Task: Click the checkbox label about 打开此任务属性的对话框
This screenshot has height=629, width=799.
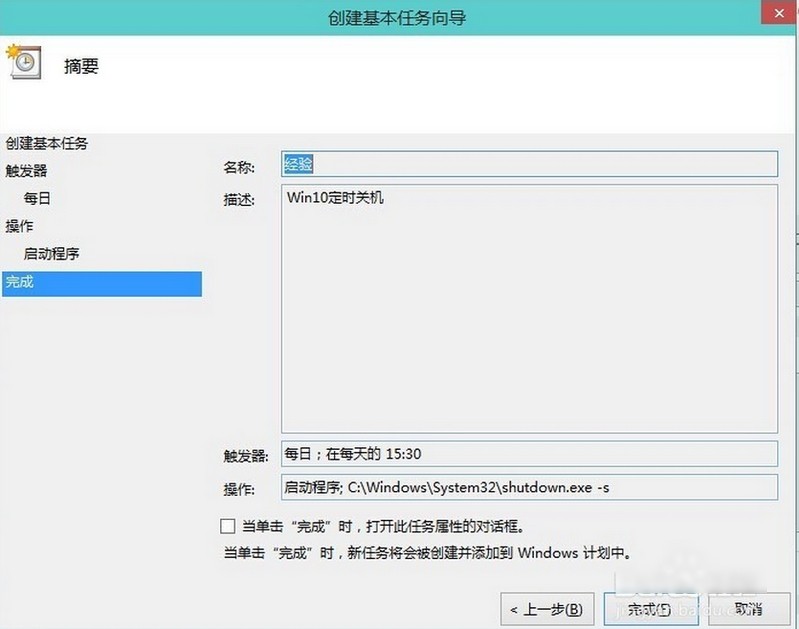Action: point(384,527)
